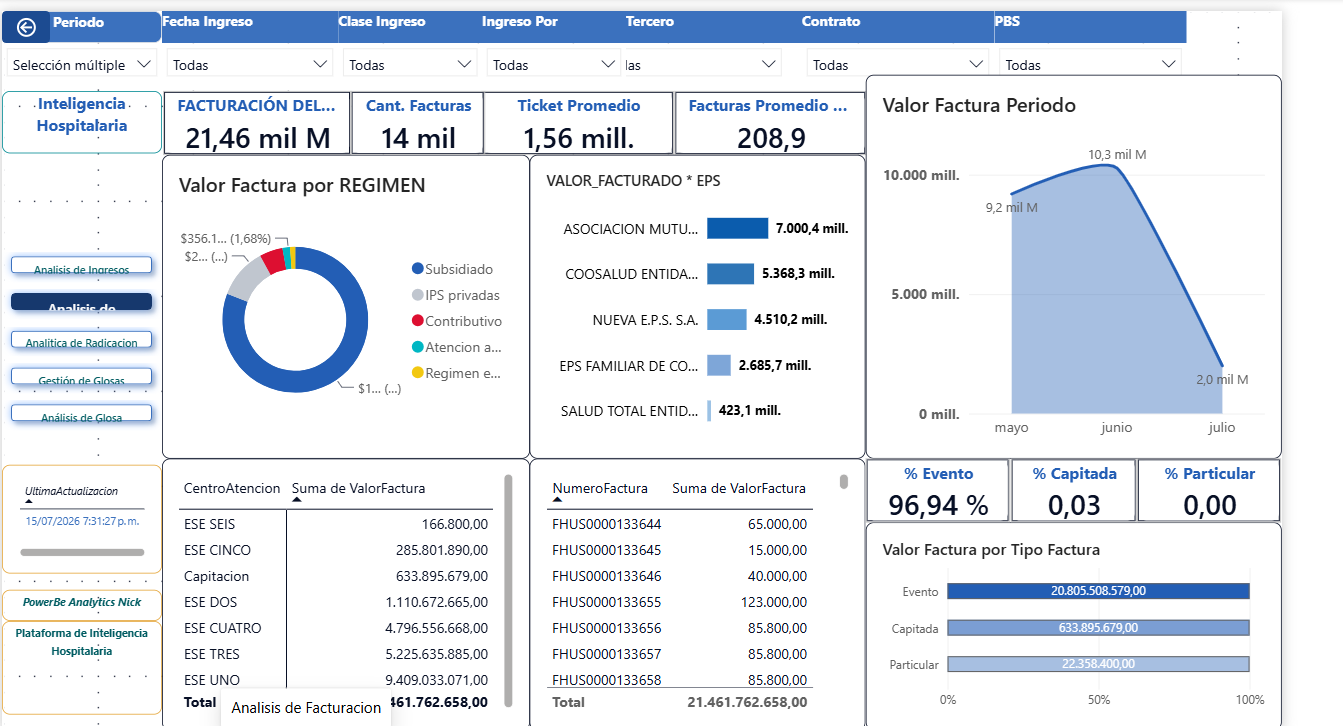Navigate to Análisis de Glosa

[x=81, y=413]
